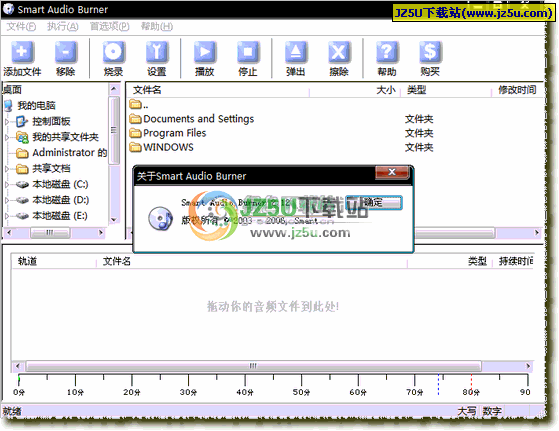Image resolution: width=559 pixels, height=431 pixels.
Task: Click the red dashed 80分 marker on ruler
Action: pos(471,384)
